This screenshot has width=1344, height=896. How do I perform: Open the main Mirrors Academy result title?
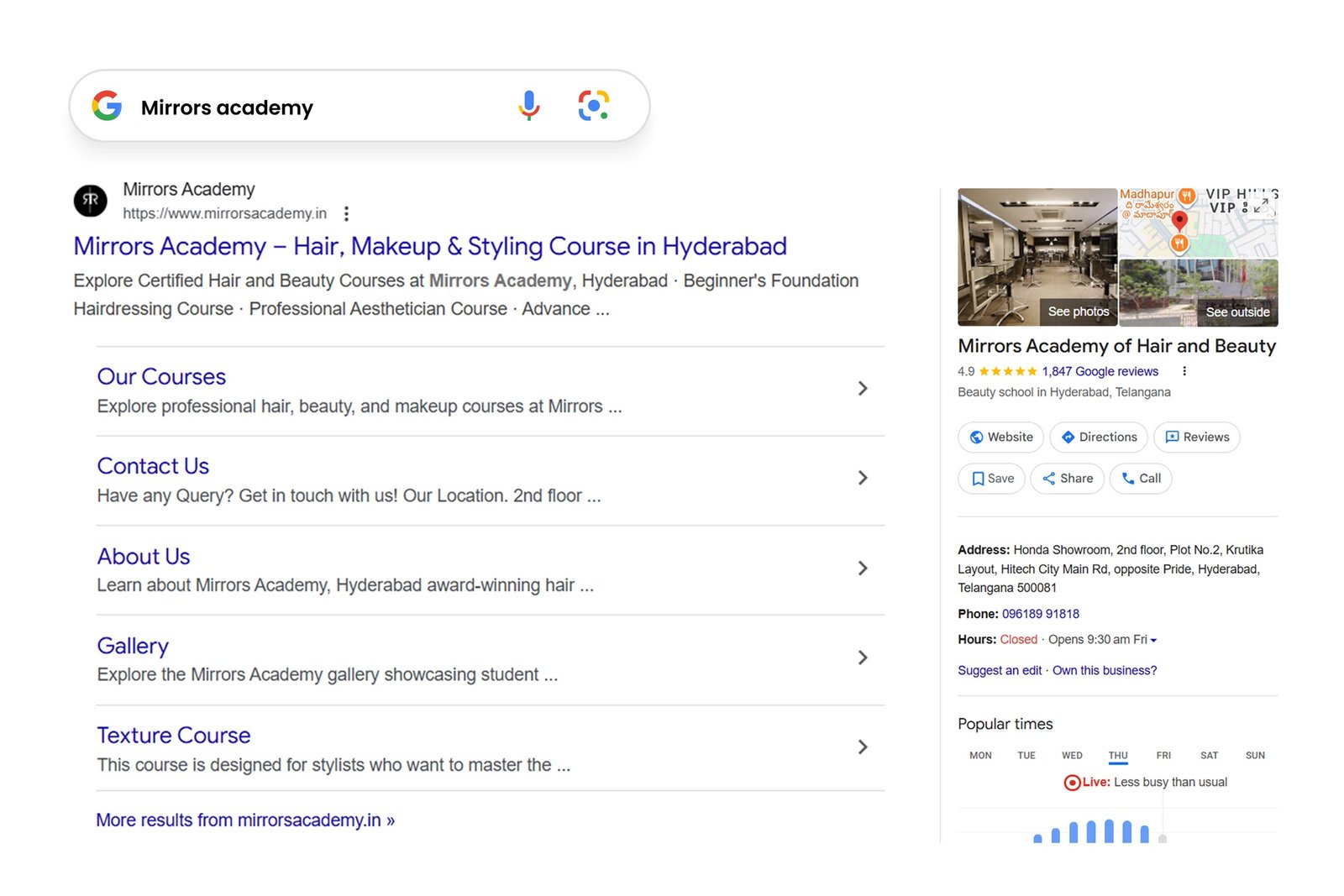click(x=429, y=246)
